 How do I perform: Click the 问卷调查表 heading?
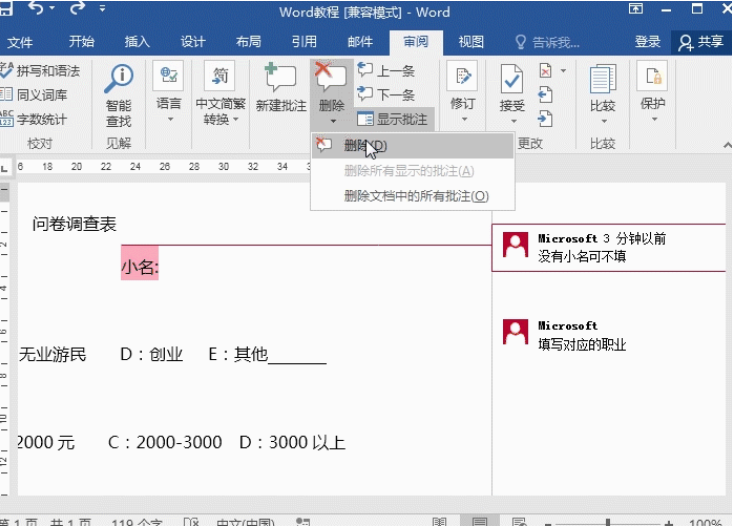[74, 225]
